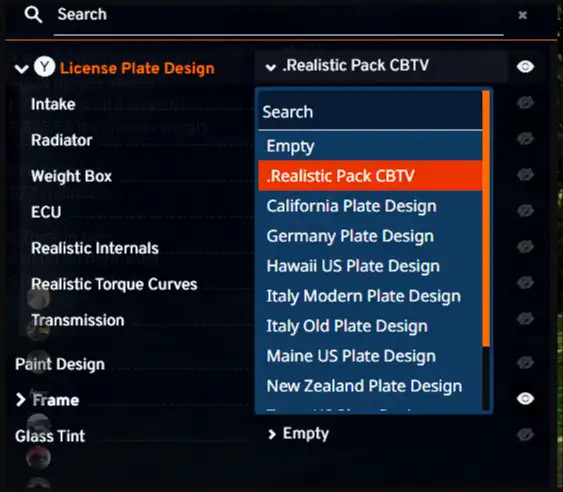
Task: Select the License Plate Design label
Action: coord(137,68)
